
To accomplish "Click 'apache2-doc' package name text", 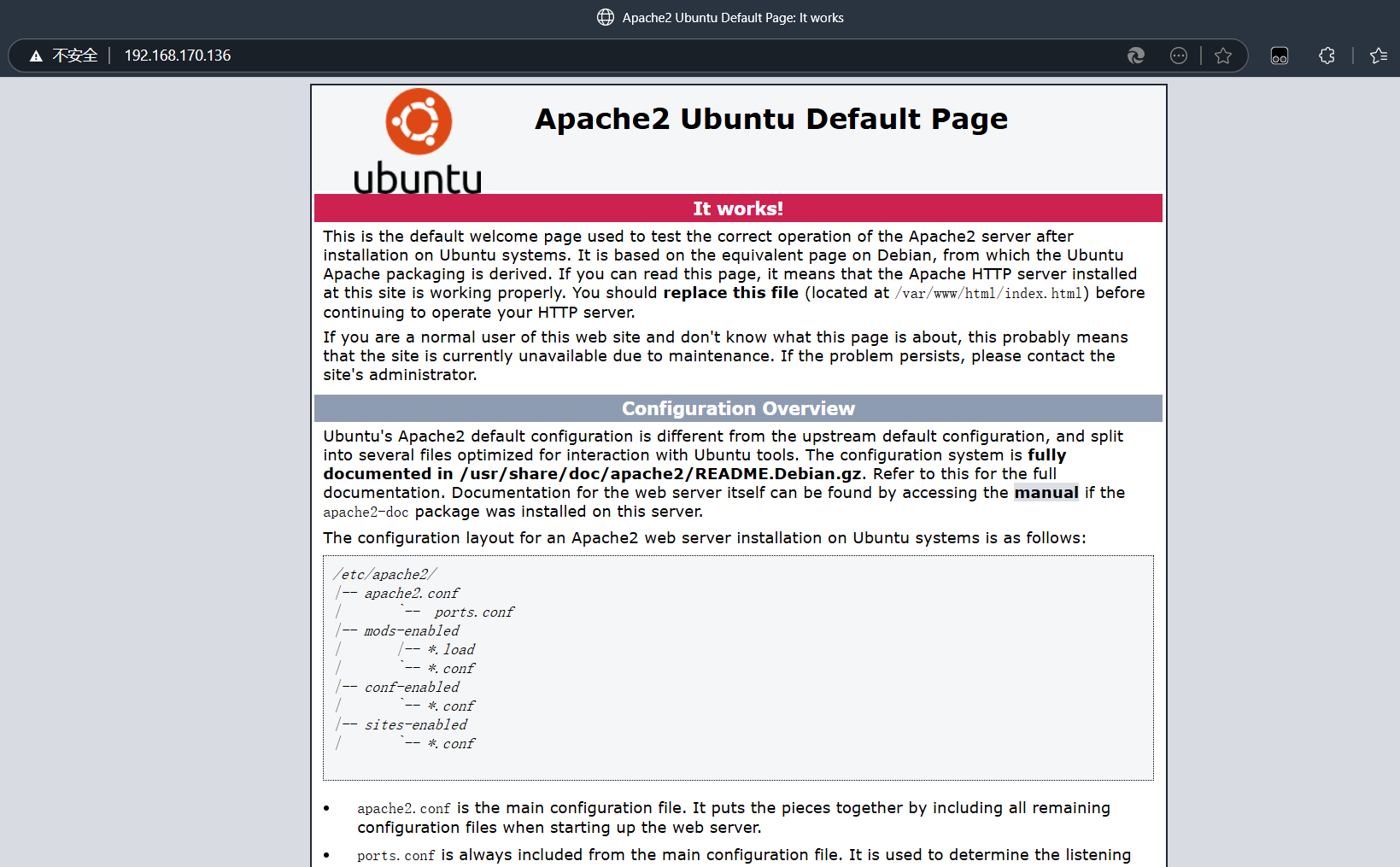I will 366,513.
